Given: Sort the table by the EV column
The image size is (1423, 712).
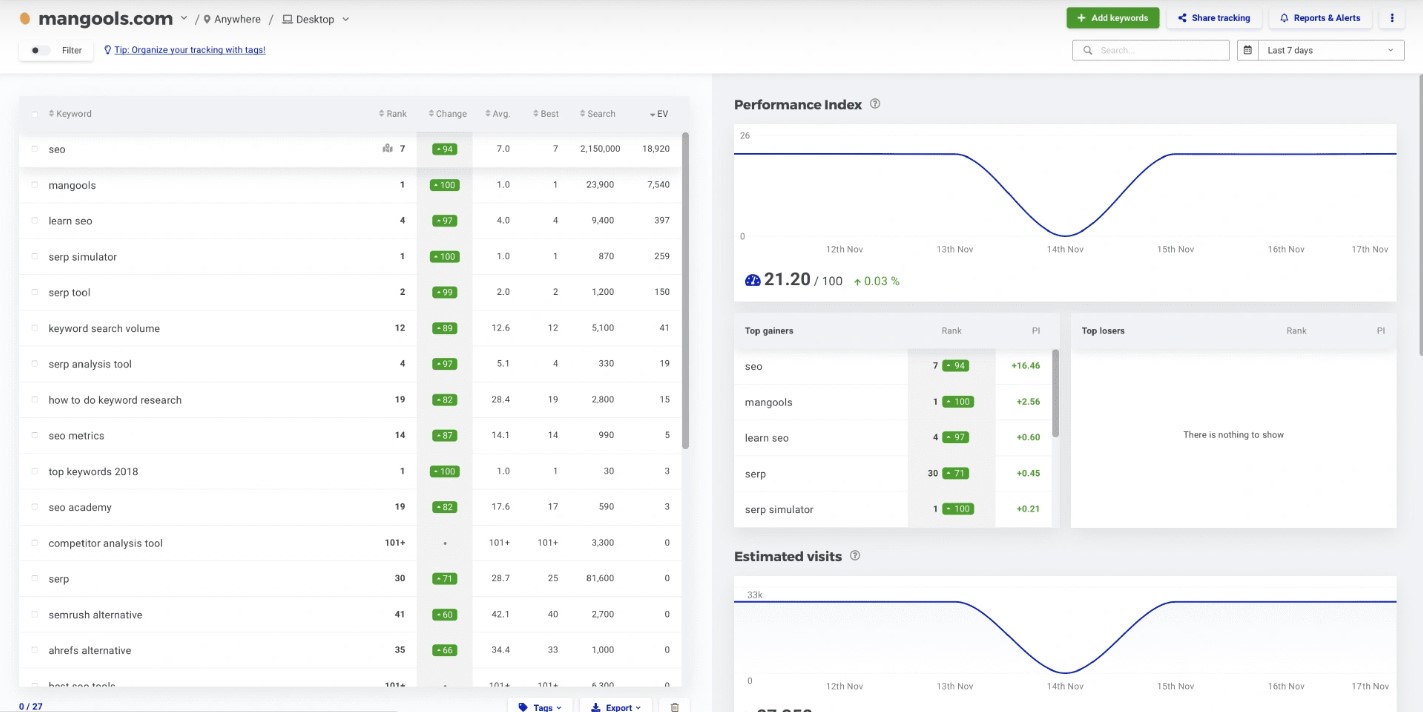Looking at the screenshot, I should [x=659, y=114].
